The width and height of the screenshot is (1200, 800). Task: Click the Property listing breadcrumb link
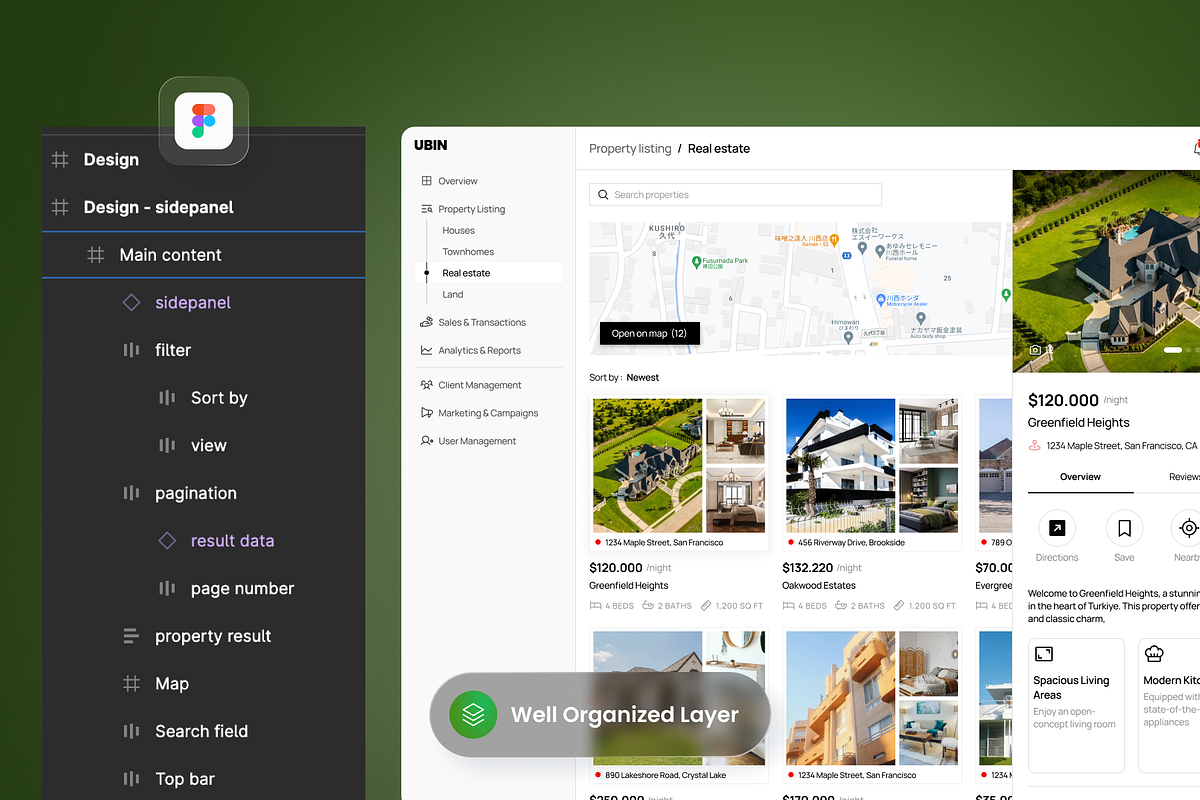630,148
